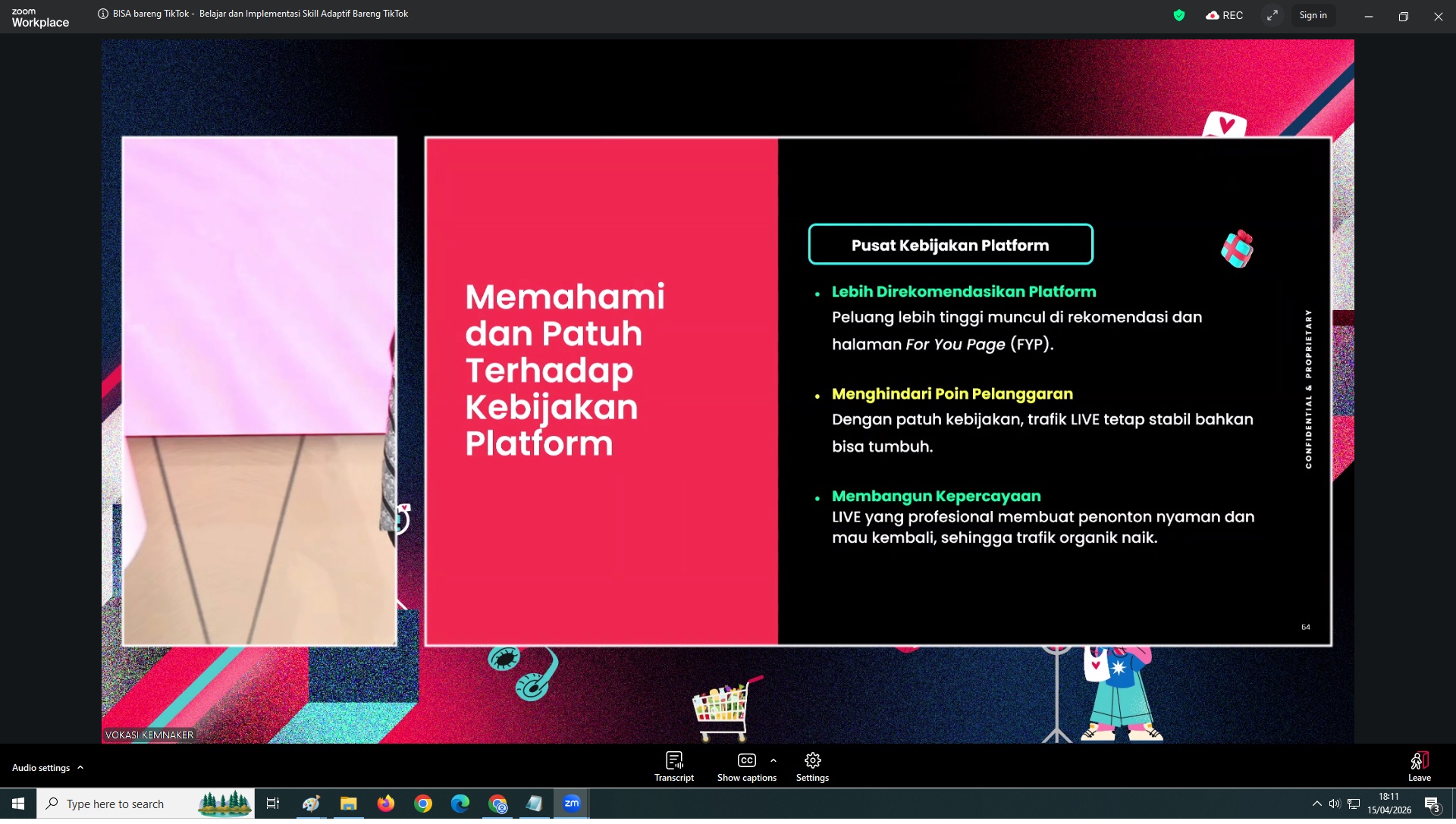Click the Sign in button

(1313, 16)
